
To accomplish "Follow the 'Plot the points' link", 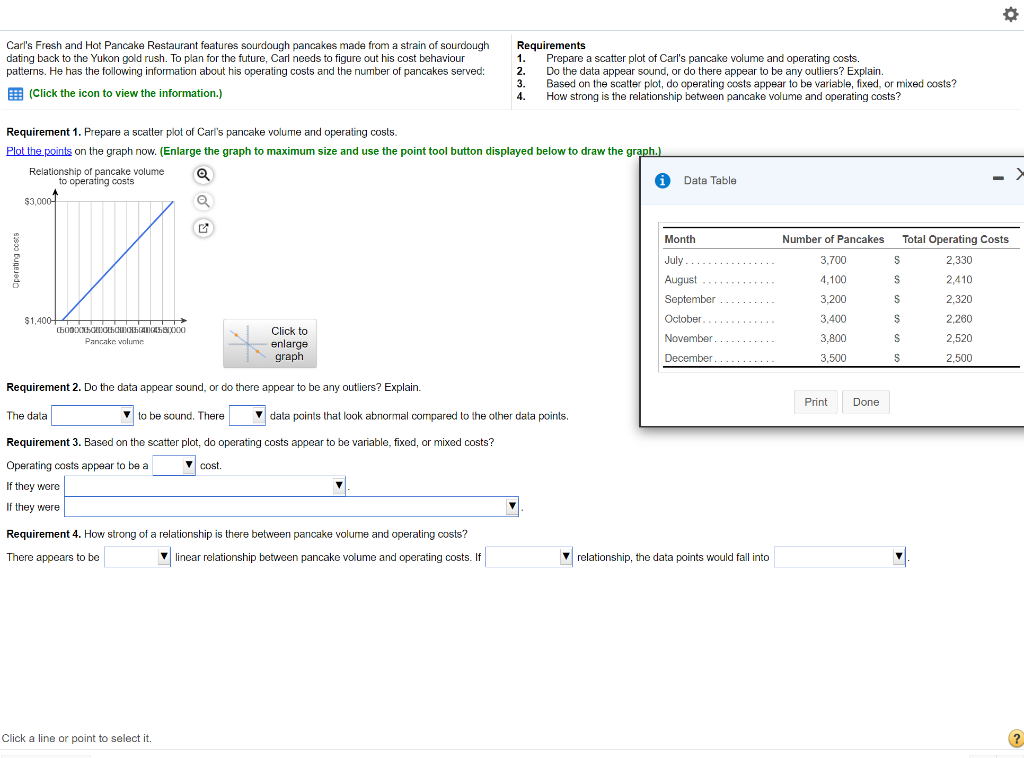I will coord(39,151).
